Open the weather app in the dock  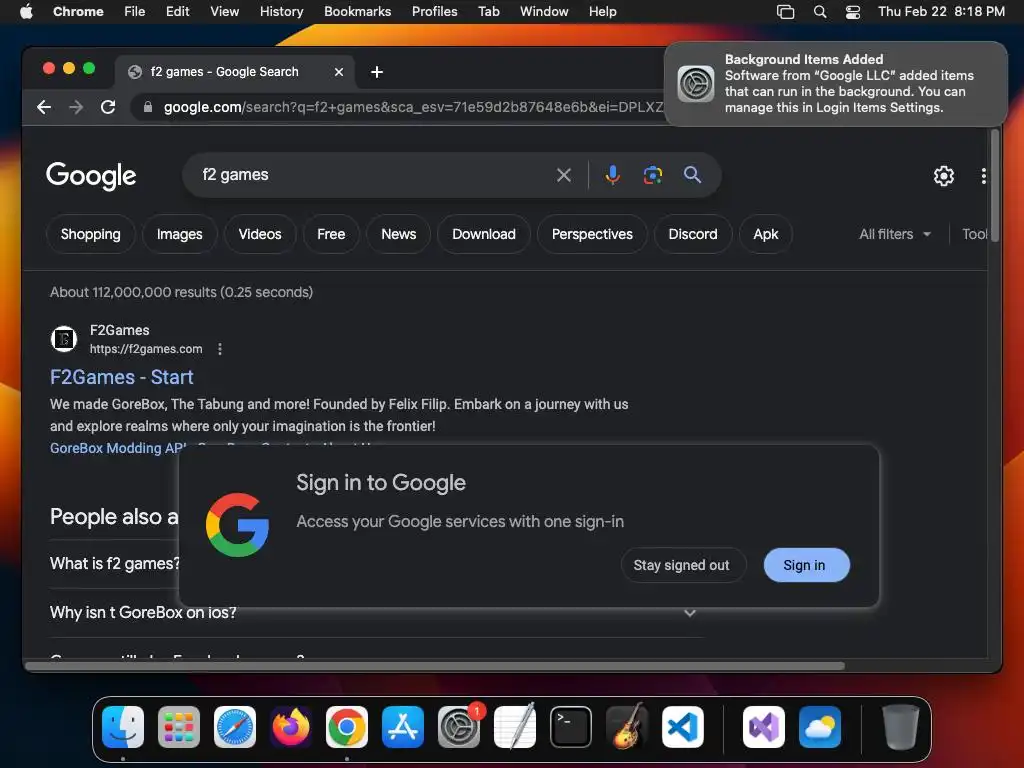click(x=820, y=727)
